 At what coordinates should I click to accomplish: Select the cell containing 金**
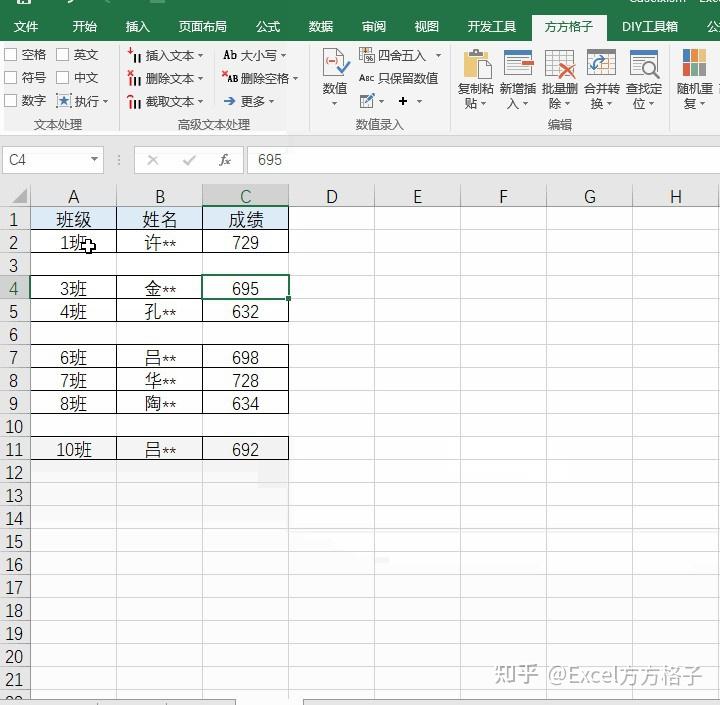[160, 288]
